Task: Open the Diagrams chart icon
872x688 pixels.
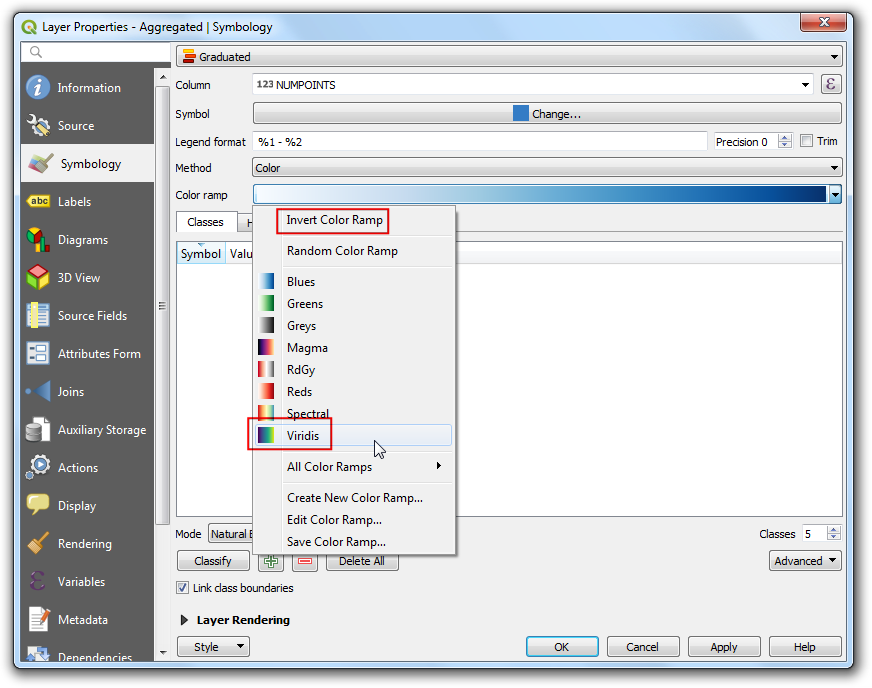Action: click(x=38, y=239)
